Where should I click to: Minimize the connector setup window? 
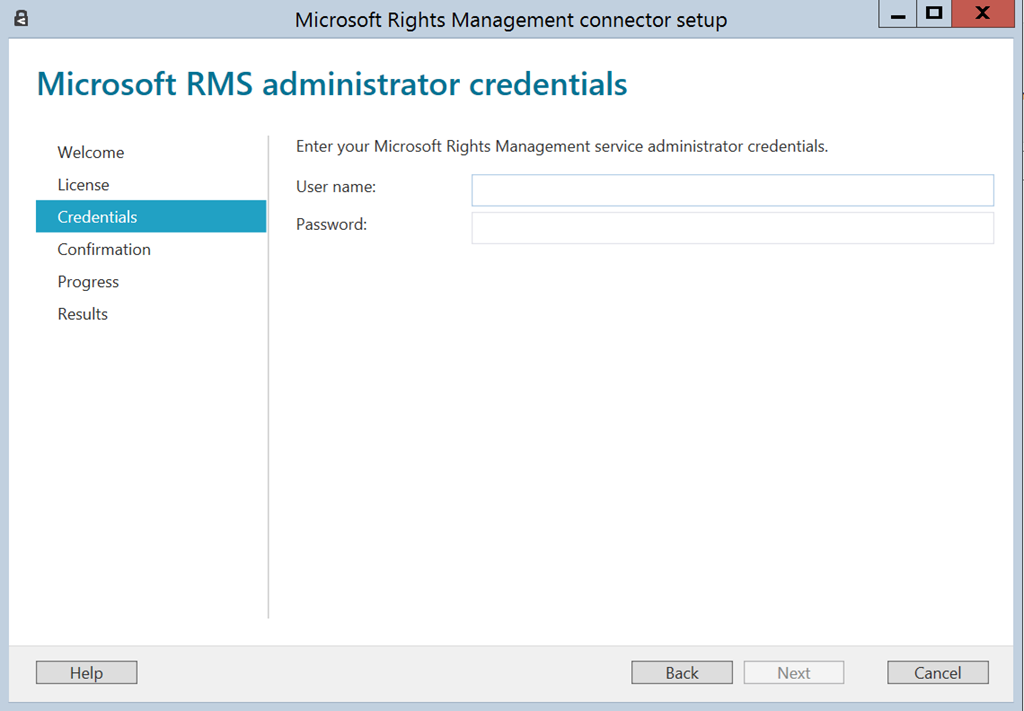(x=898, y=15)
